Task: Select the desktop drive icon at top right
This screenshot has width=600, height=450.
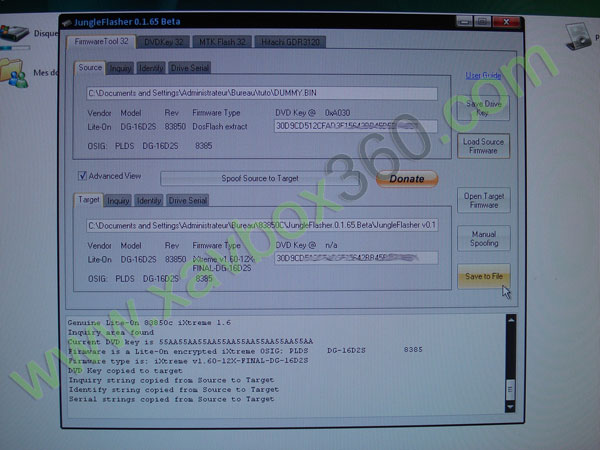Action: [x=579, y=36]
